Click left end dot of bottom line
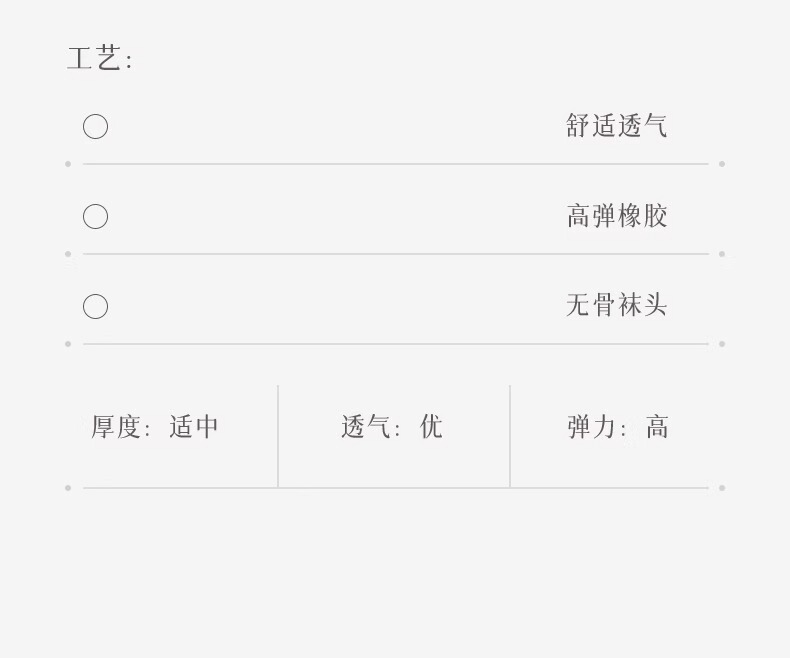Viewport: 790px width, 658px height. 68,488
